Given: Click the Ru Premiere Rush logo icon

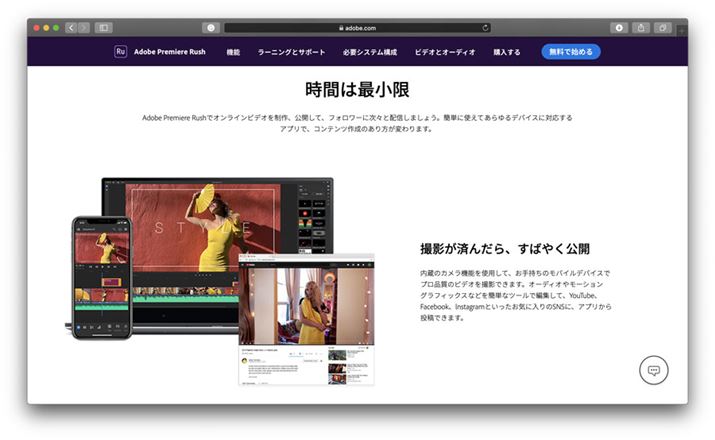Looking at the screenshot, I should pos(120,52).
